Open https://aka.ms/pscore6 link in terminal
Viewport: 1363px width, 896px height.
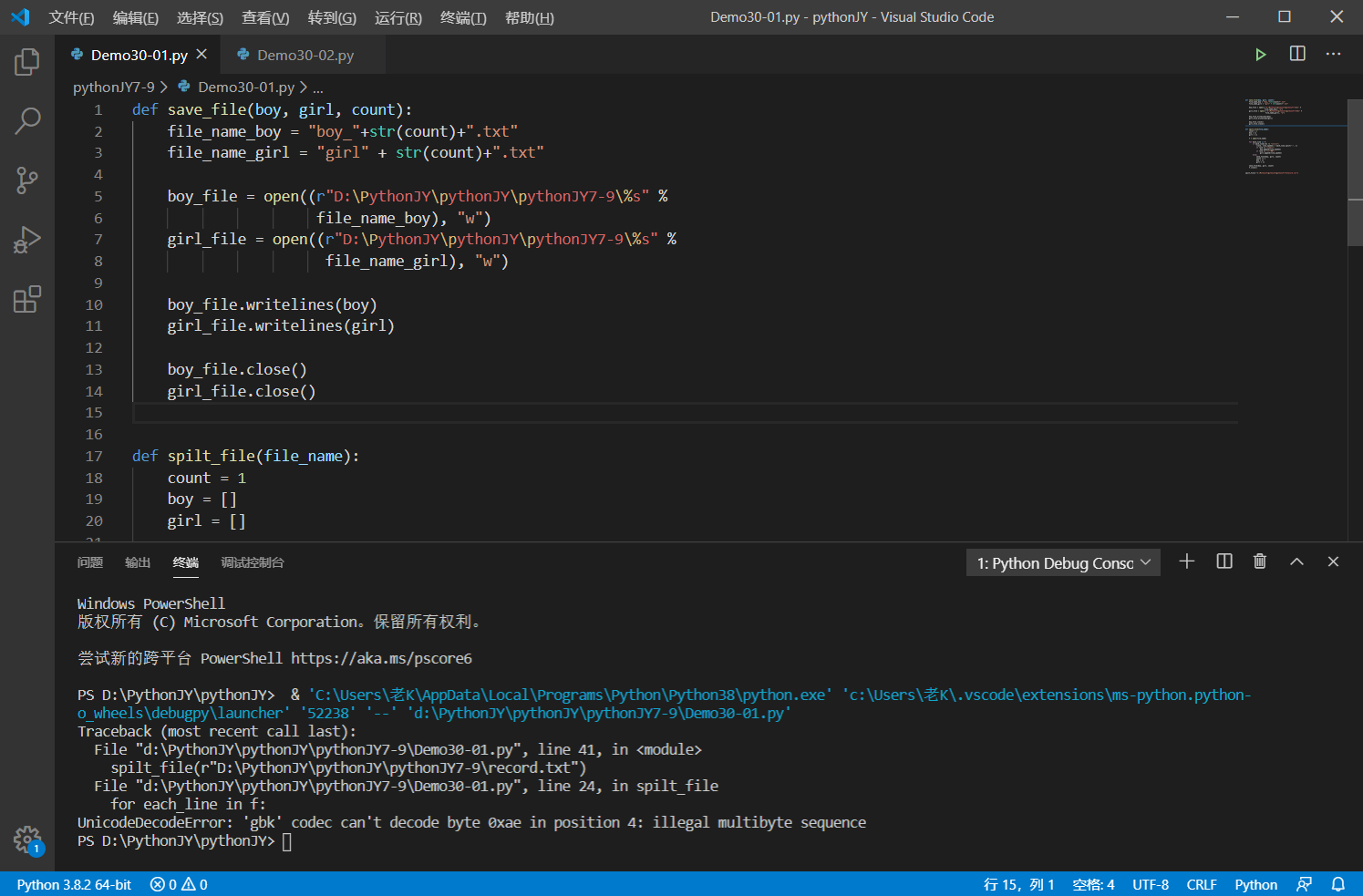[382, 658]
